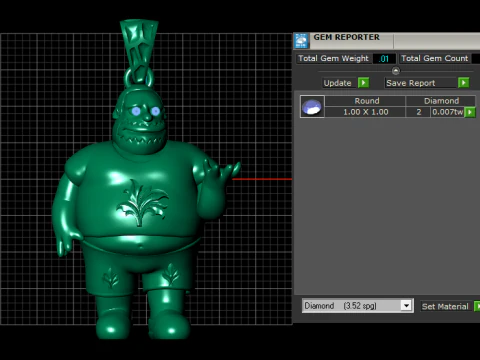Click the Gem Reporter panel icon
Screen dimensions: 480x360
tap(301, 41)
